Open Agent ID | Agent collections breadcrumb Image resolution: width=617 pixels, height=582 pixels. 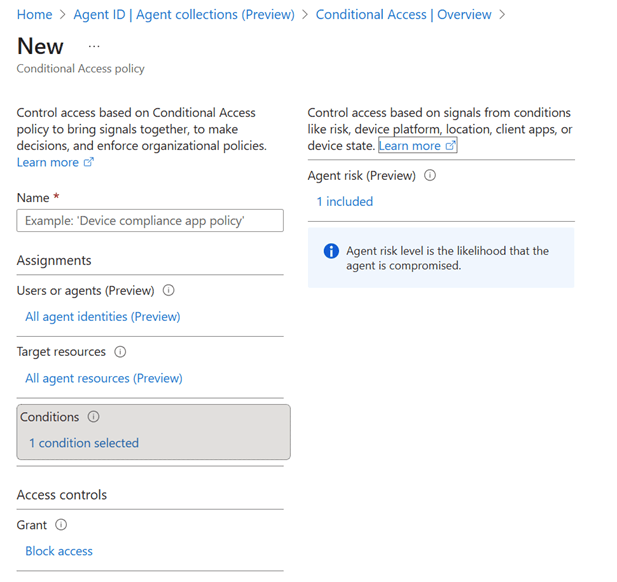point(184,15)
